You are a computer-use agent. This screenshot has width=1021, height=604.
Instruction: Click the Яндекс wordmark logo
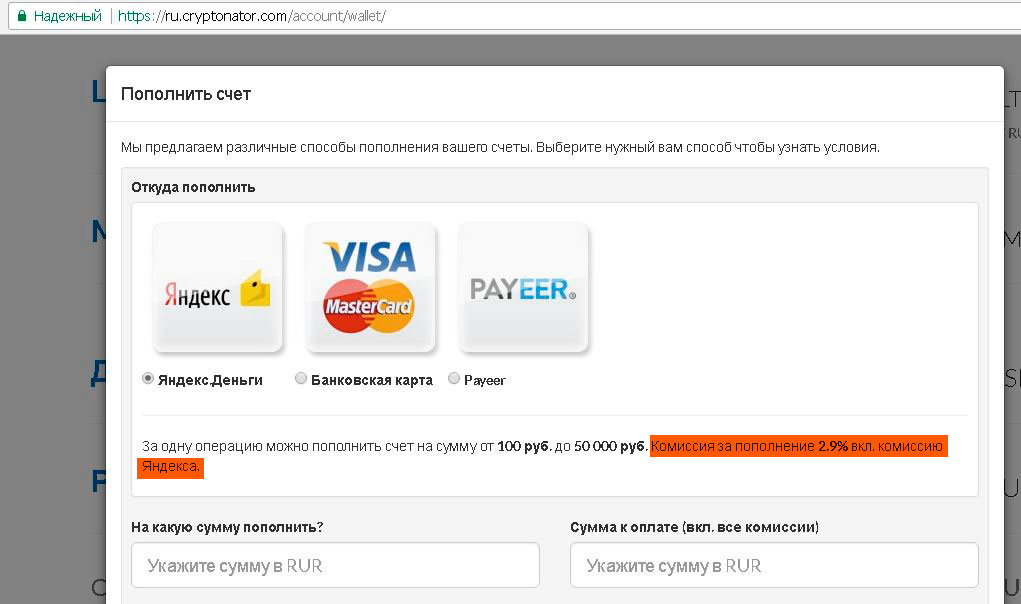click(x=197, y=295)
